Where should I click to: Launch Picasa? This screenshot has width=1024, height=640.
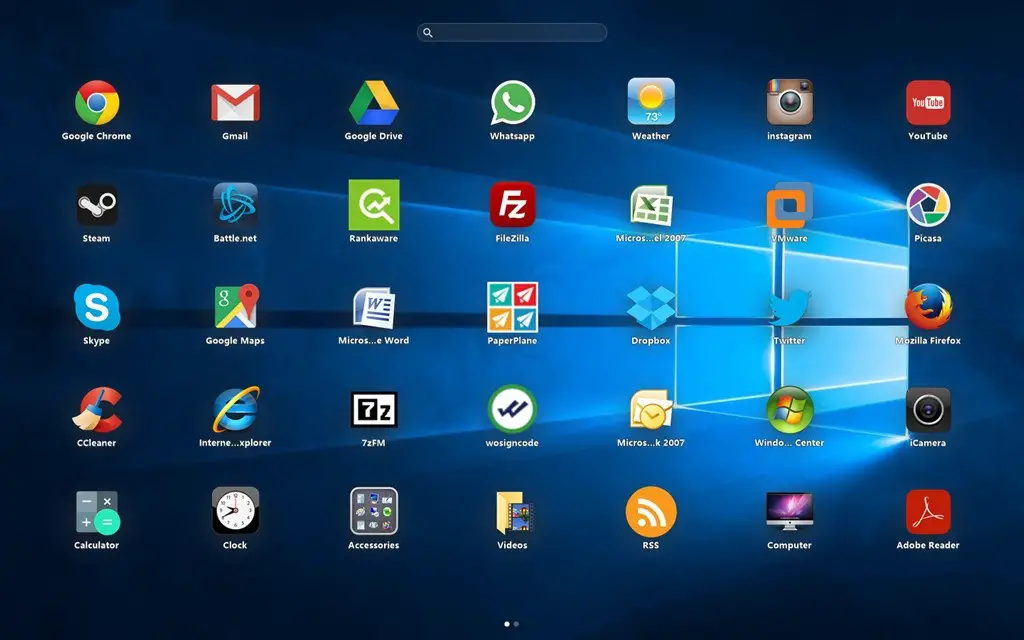[928, 205]
